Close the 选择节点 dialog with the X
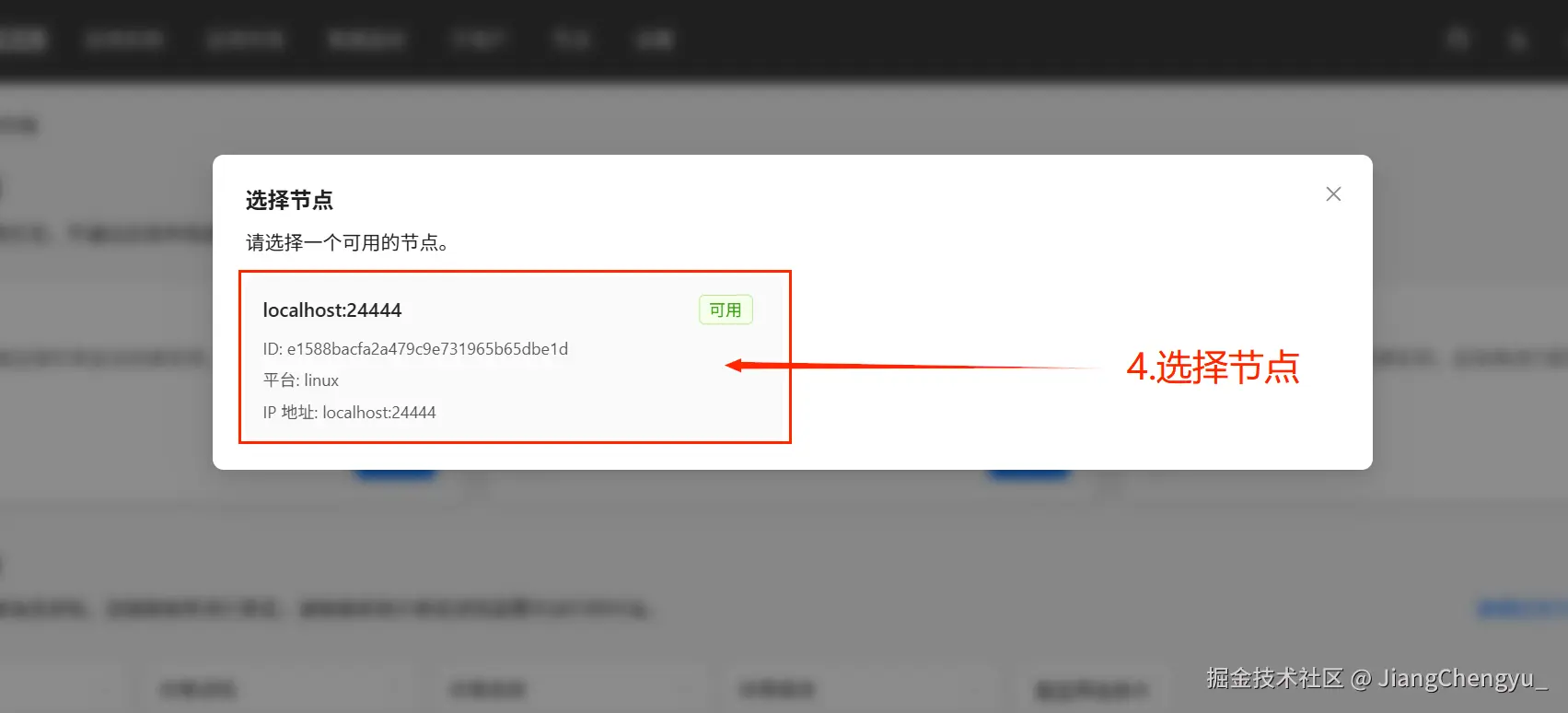This screenshot has height=713, width=1568. pyautogui.click(x=1333, y=193)
